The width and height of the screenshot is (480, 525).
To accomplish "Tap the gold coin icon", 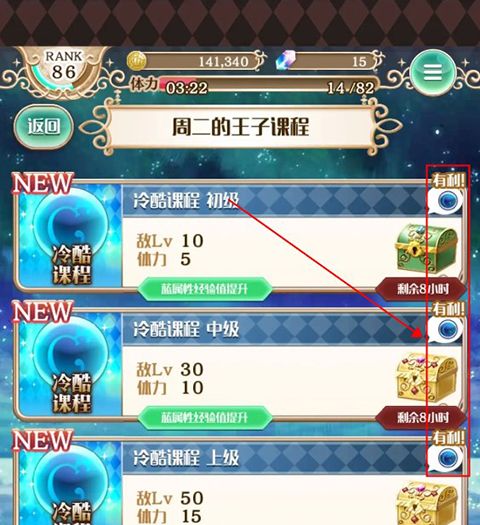I will [137, 61].
